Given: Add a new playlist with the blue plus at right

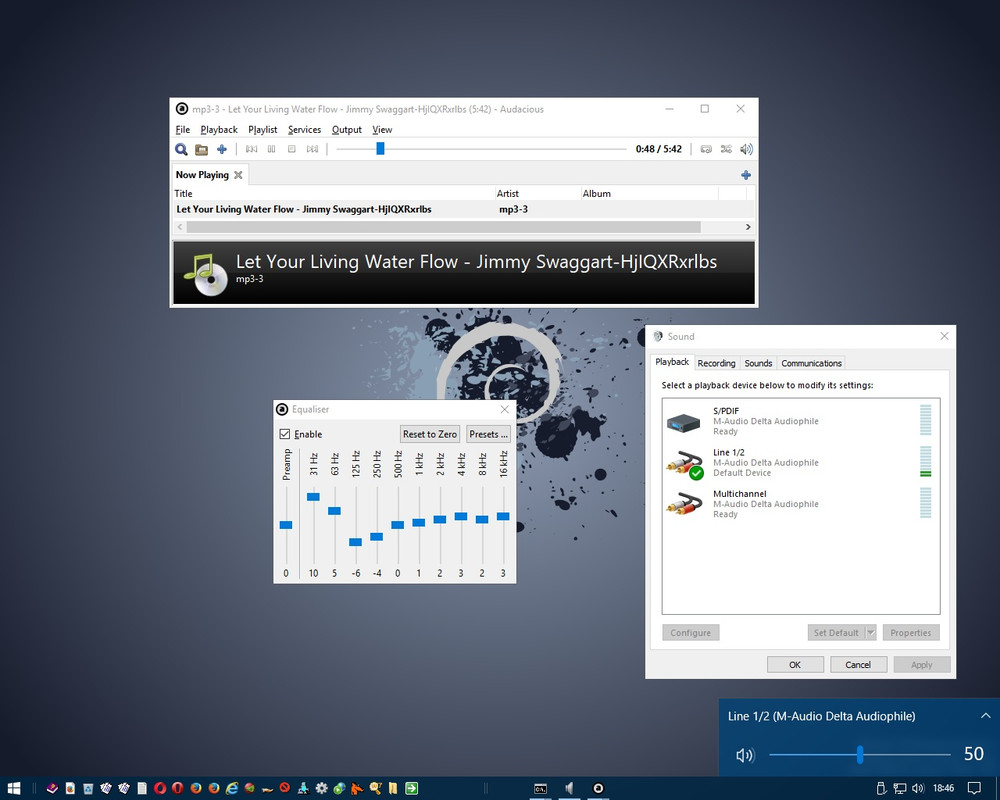Looking at the screenshot, I should pos(746,175).
